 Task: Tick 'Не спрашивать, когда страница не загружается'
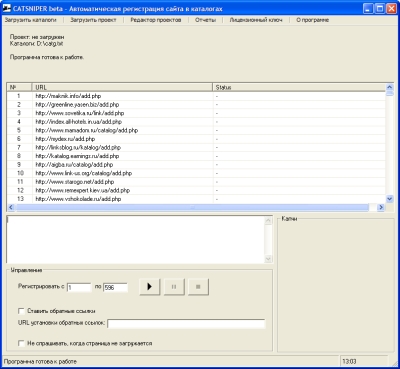click(21, 343)
